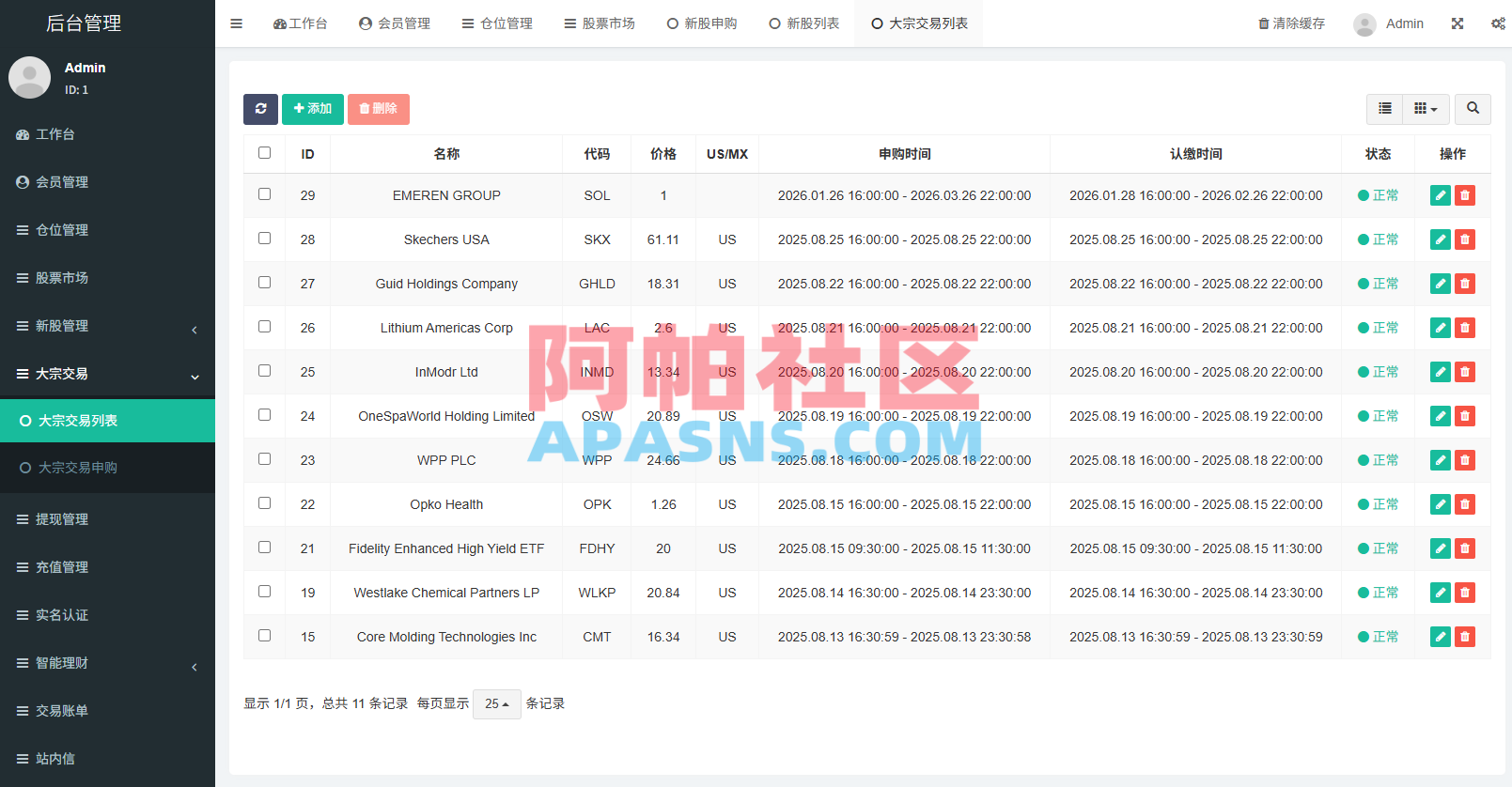Image resolution: width=1512 pixels, height=787 pixels.
Task: Expand the 智能理财 sidebar menu
Action: point(107,663)
